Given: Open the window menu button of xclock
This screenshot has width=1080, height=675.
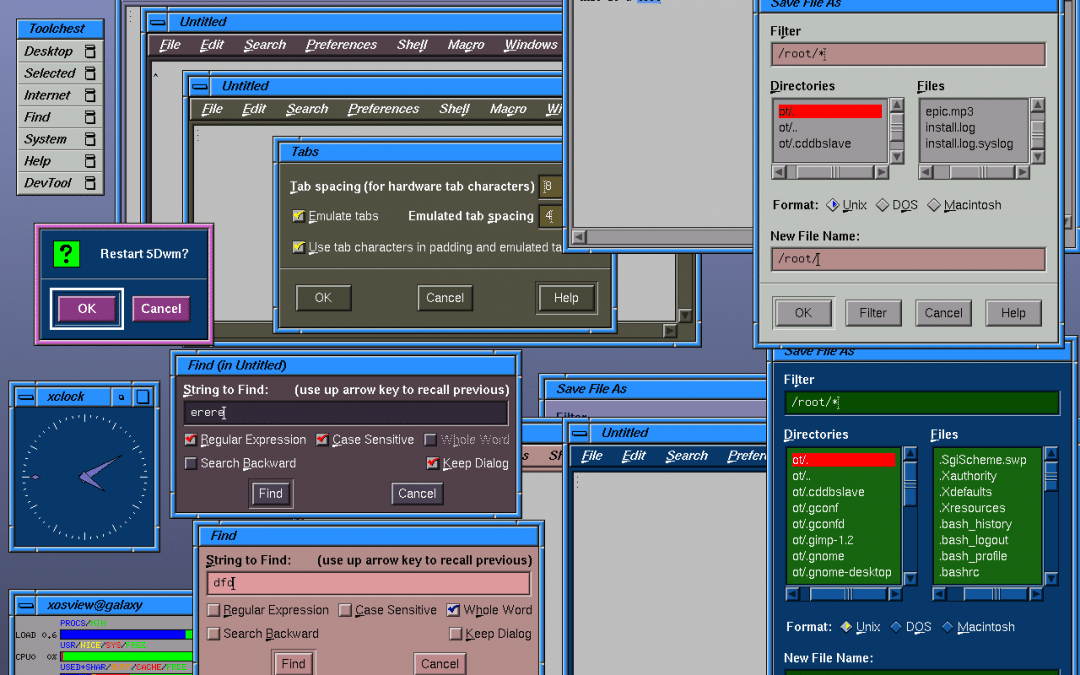Looking at the screenshot, I should coord(25,397).
